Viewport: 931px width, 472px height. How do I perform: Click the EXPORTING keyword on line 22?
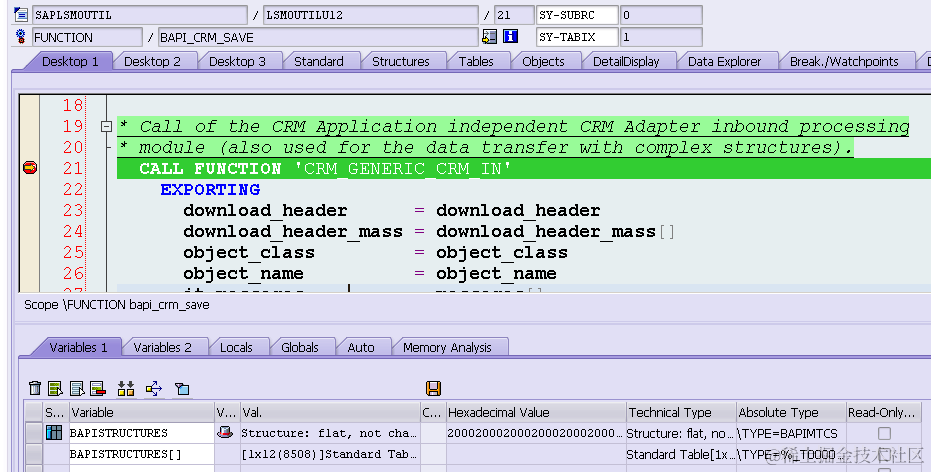pos(210,189)
